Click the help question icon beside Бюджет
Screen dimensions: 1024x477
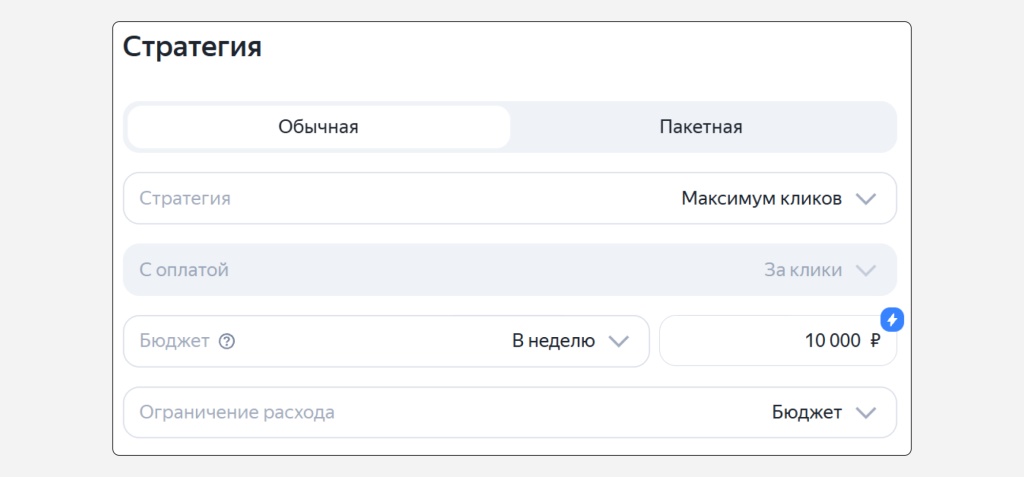click(227, 341)
